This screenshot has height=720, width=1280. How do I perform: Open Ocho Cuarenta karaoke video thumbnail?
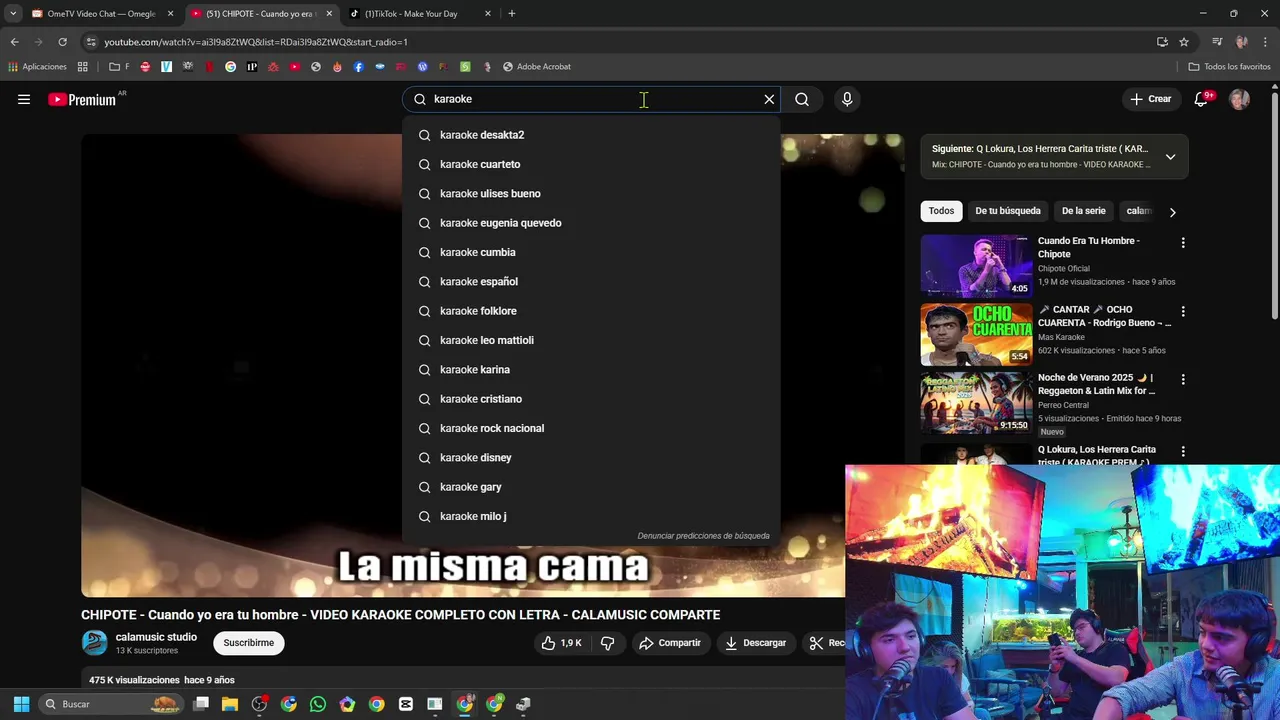[x=976, y=335]
